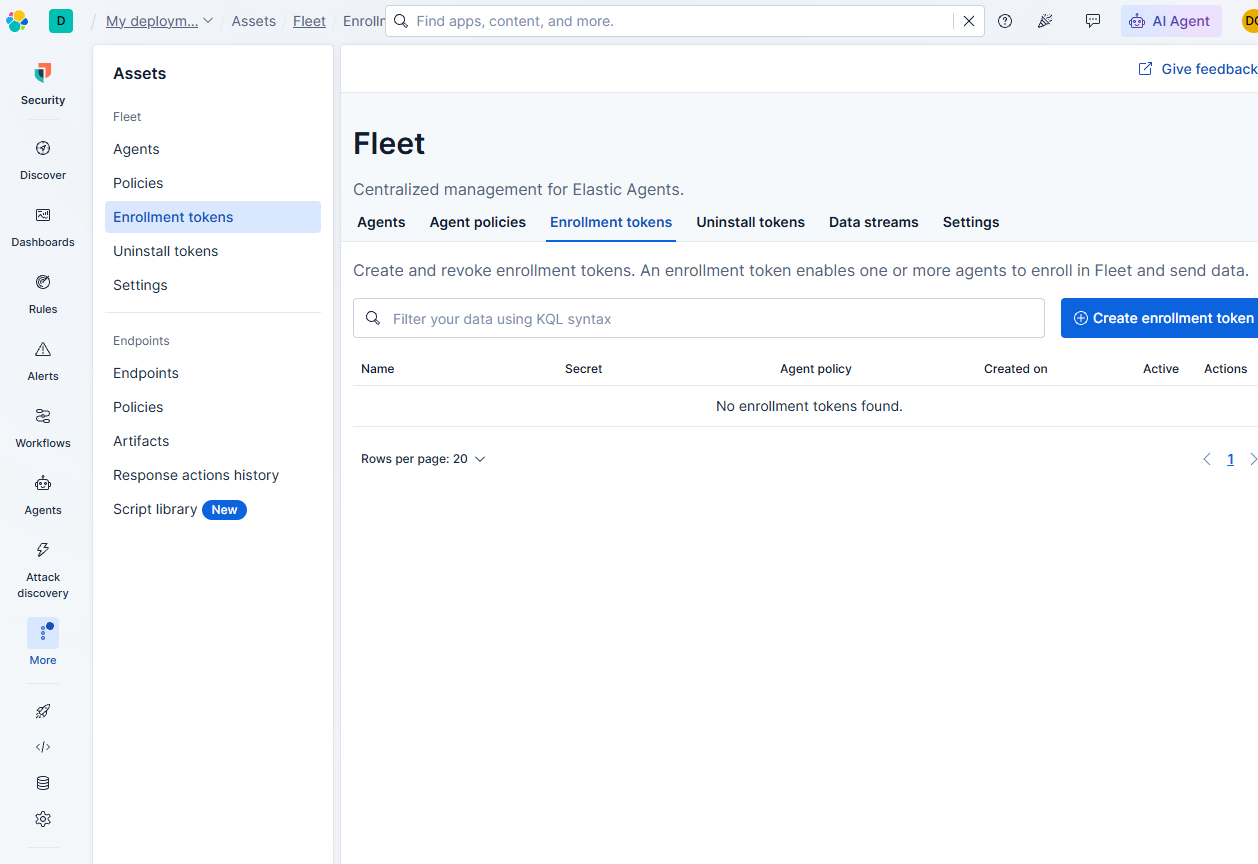Click the database stack icon in sidebar
Viewport: 1258px width, 864px height.
43,783
